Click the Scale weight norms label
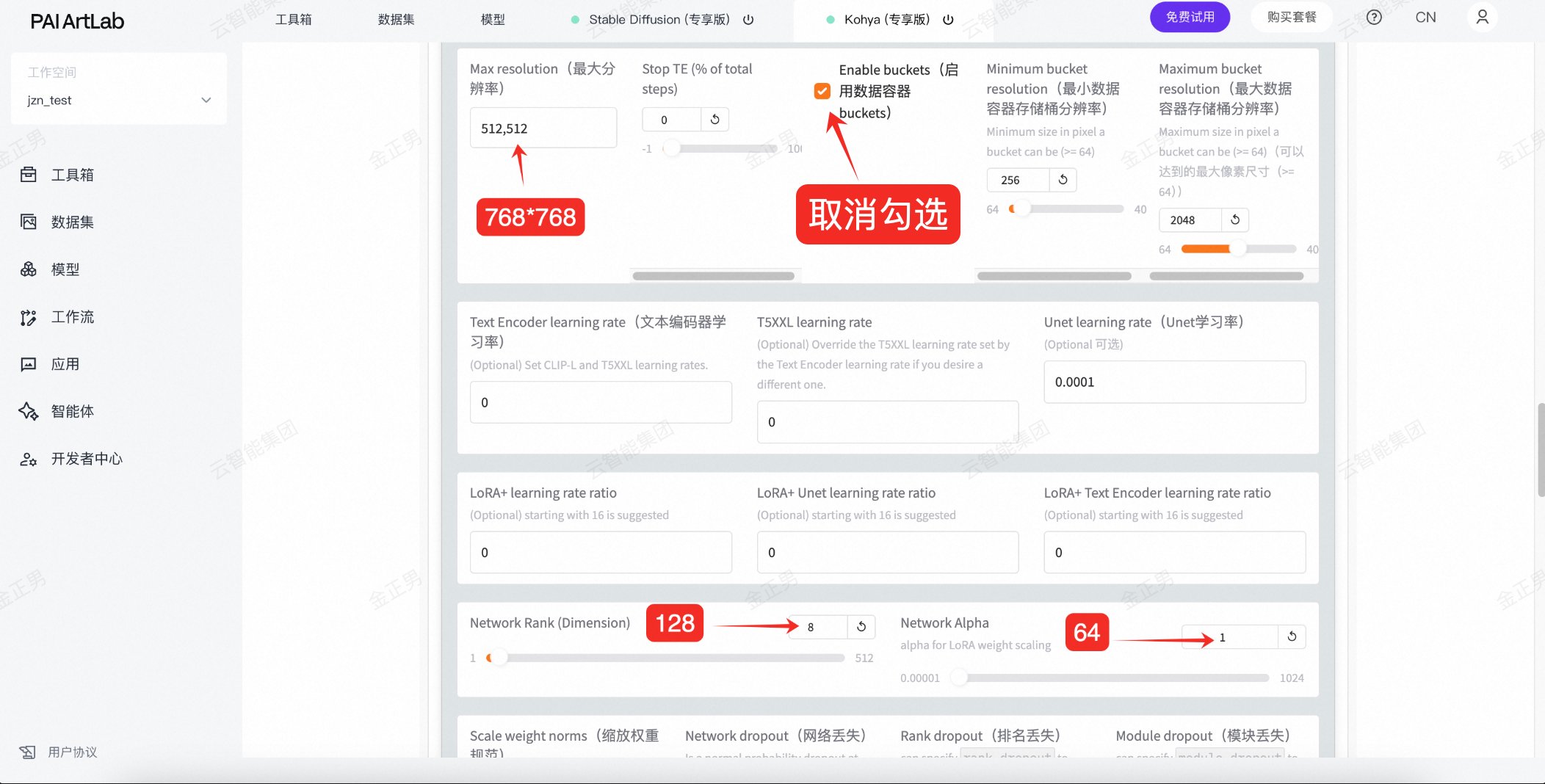The height and width of the screenshot is (784, 1545). click(x=565, y=744)
